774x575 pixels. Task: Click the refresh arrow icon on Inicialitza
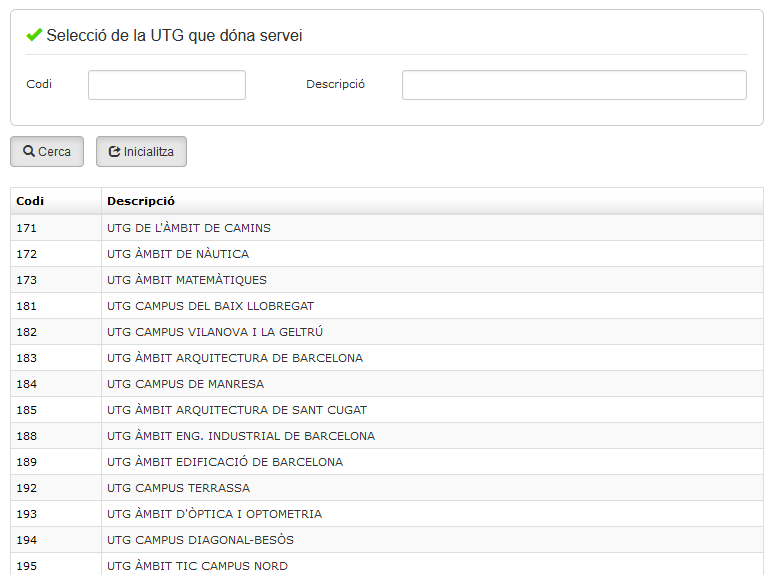coord(114,152)
